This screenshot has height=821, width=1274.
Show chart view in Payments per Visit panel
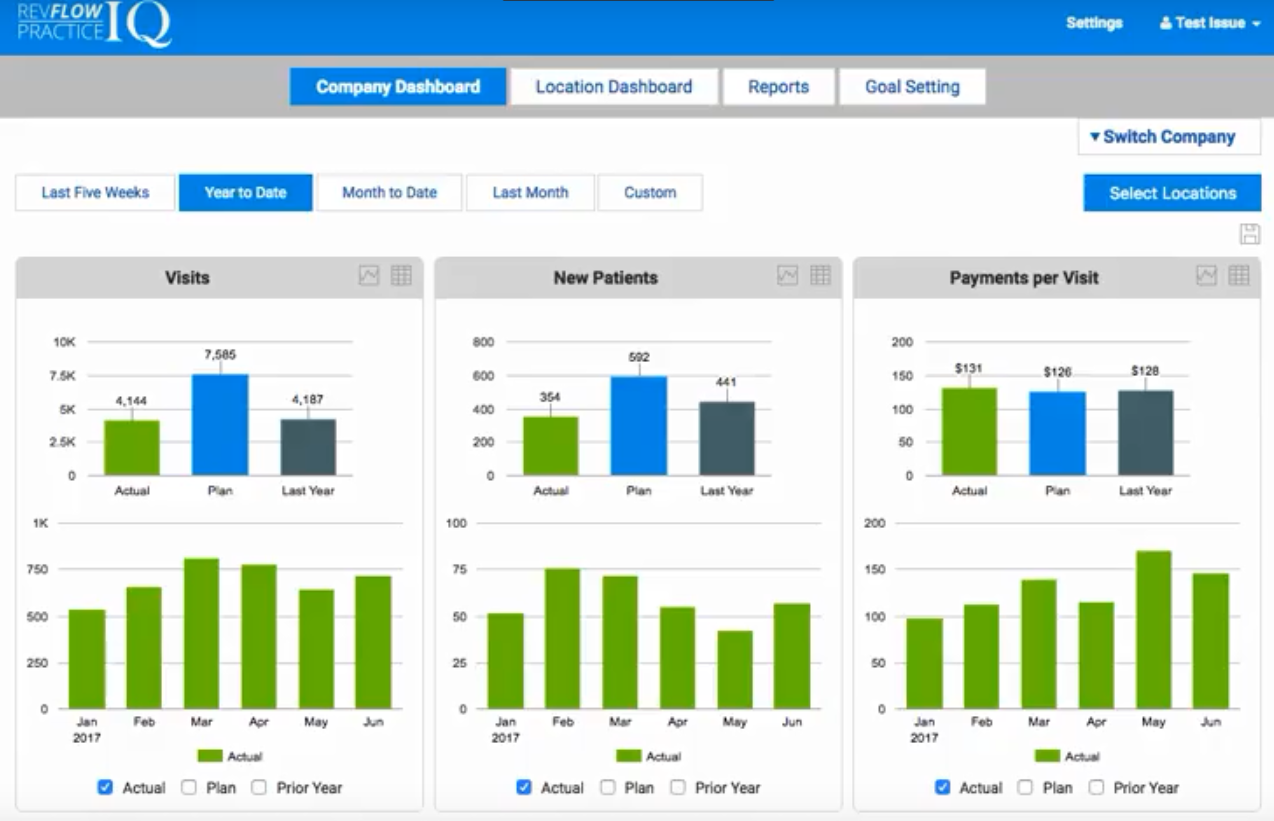click(x=1207, y=276)
